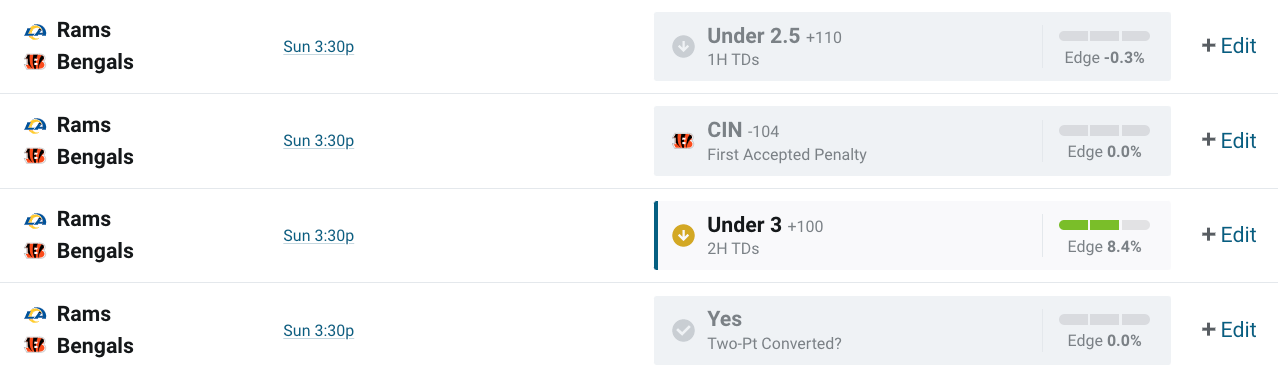The width and height of the screenshot is (1278, 376).
Task: Click the Bengals logo in second row
Action: pos(35,157)
